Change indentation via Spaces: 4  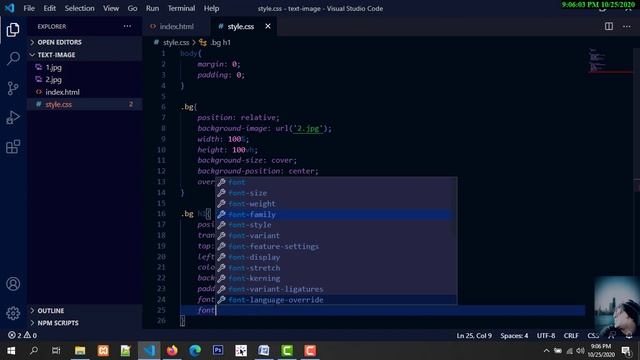click(x=514, y=336)
